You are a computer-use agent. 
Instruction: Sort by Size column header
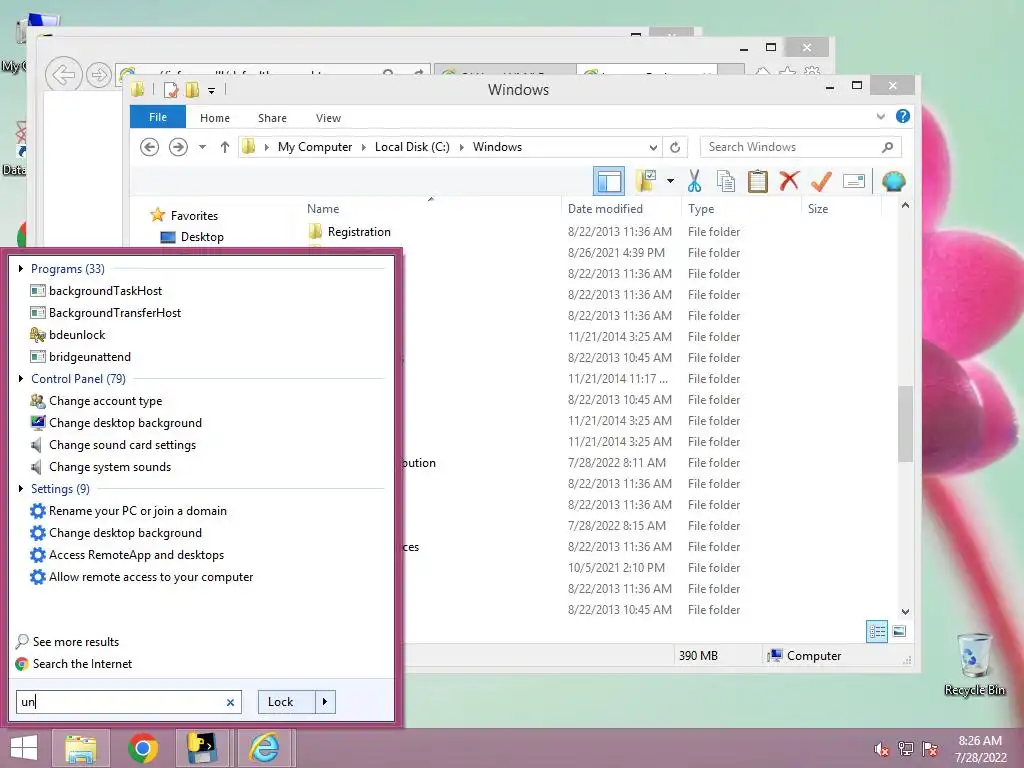(818, 209)
